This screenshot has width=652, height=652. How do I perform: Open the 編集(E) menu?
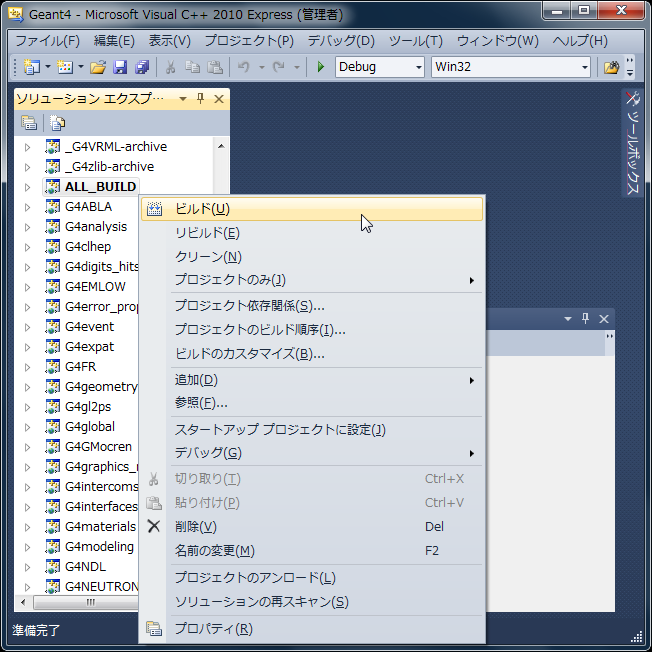[x=114, y=41]
